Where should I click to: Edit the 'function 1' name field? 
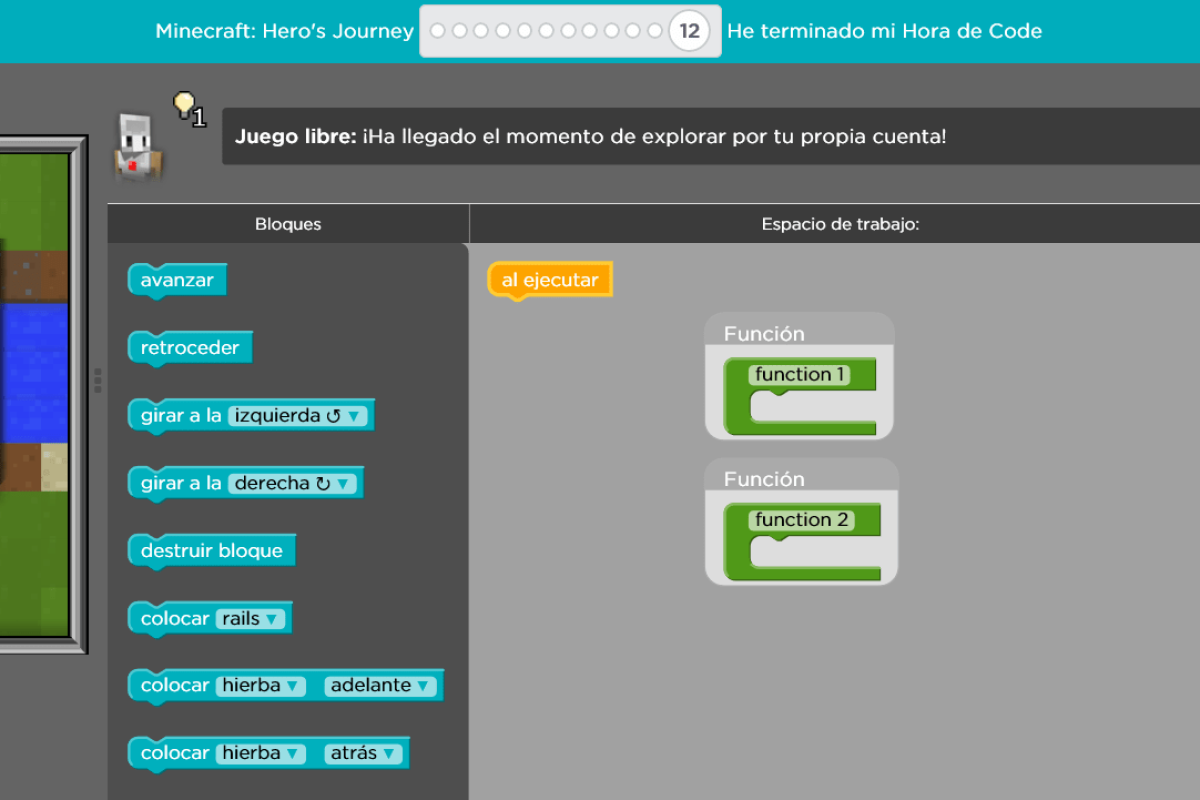[x=801, y=375]
